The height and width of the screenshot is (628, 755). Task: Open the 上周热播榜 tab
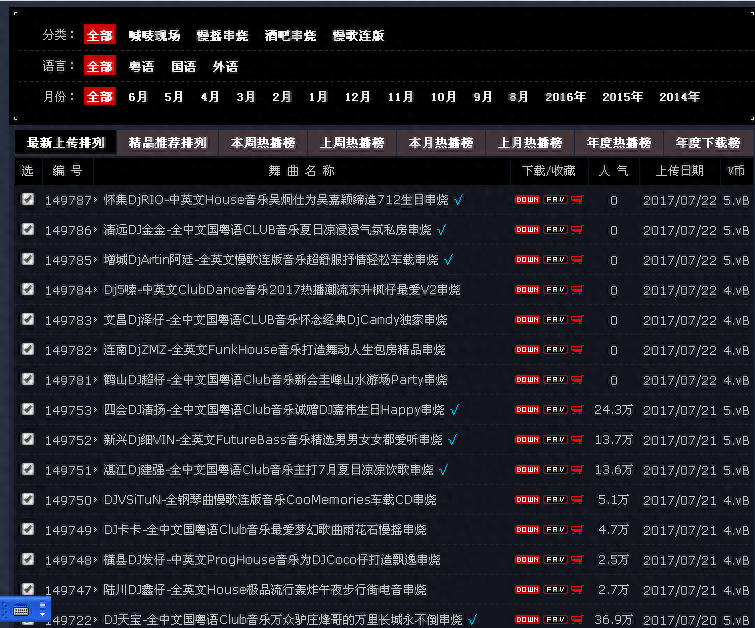352,143
